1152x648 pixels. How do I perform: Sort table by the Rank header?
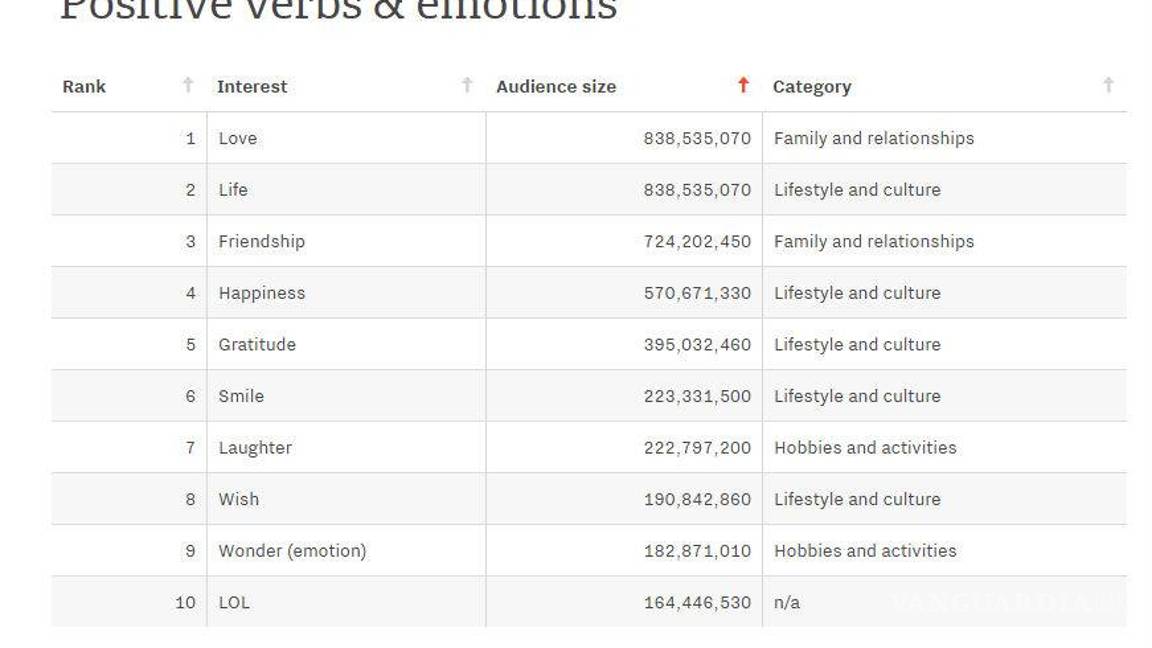[x=84, y=87]
